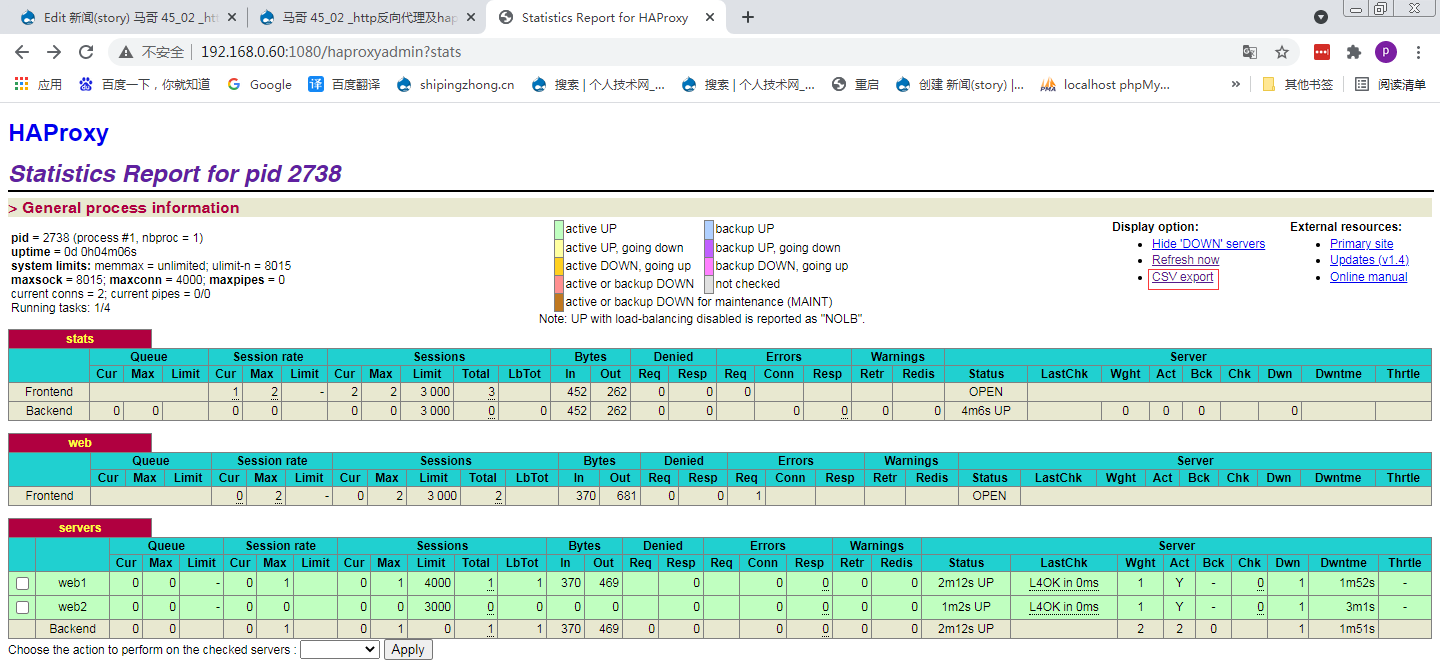Click the 1m51s downtime value
Screen dimensions: 1440x661
tap(1357, 629)
